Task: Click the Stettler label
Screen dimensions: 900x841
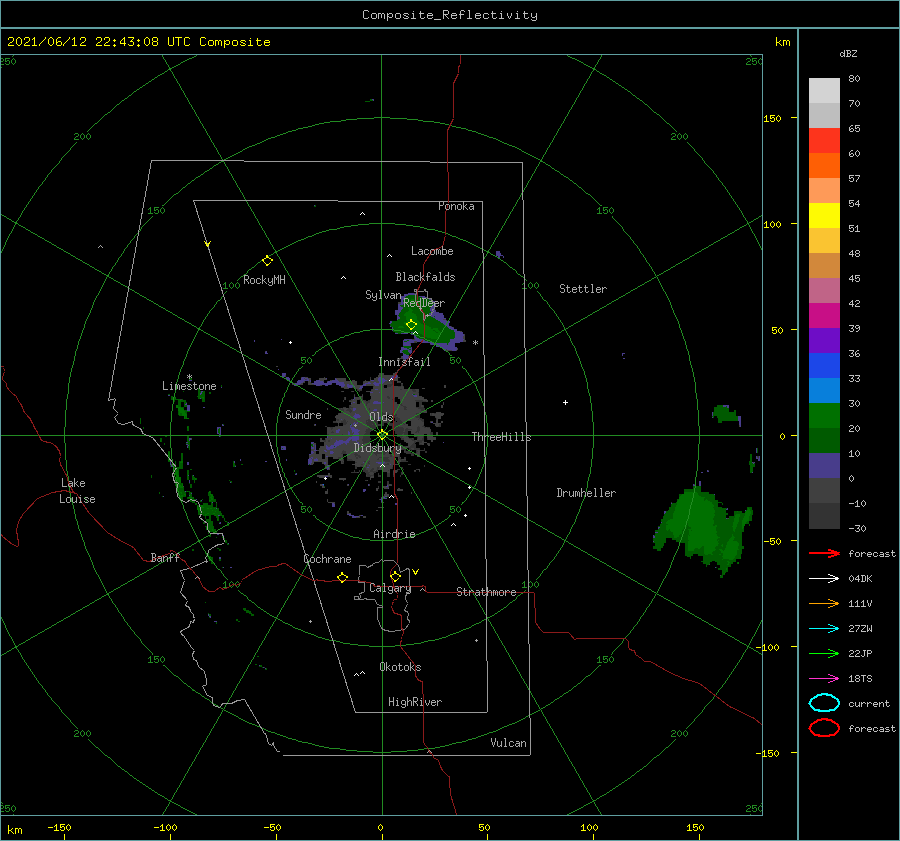Action: (x=583, y=289)
